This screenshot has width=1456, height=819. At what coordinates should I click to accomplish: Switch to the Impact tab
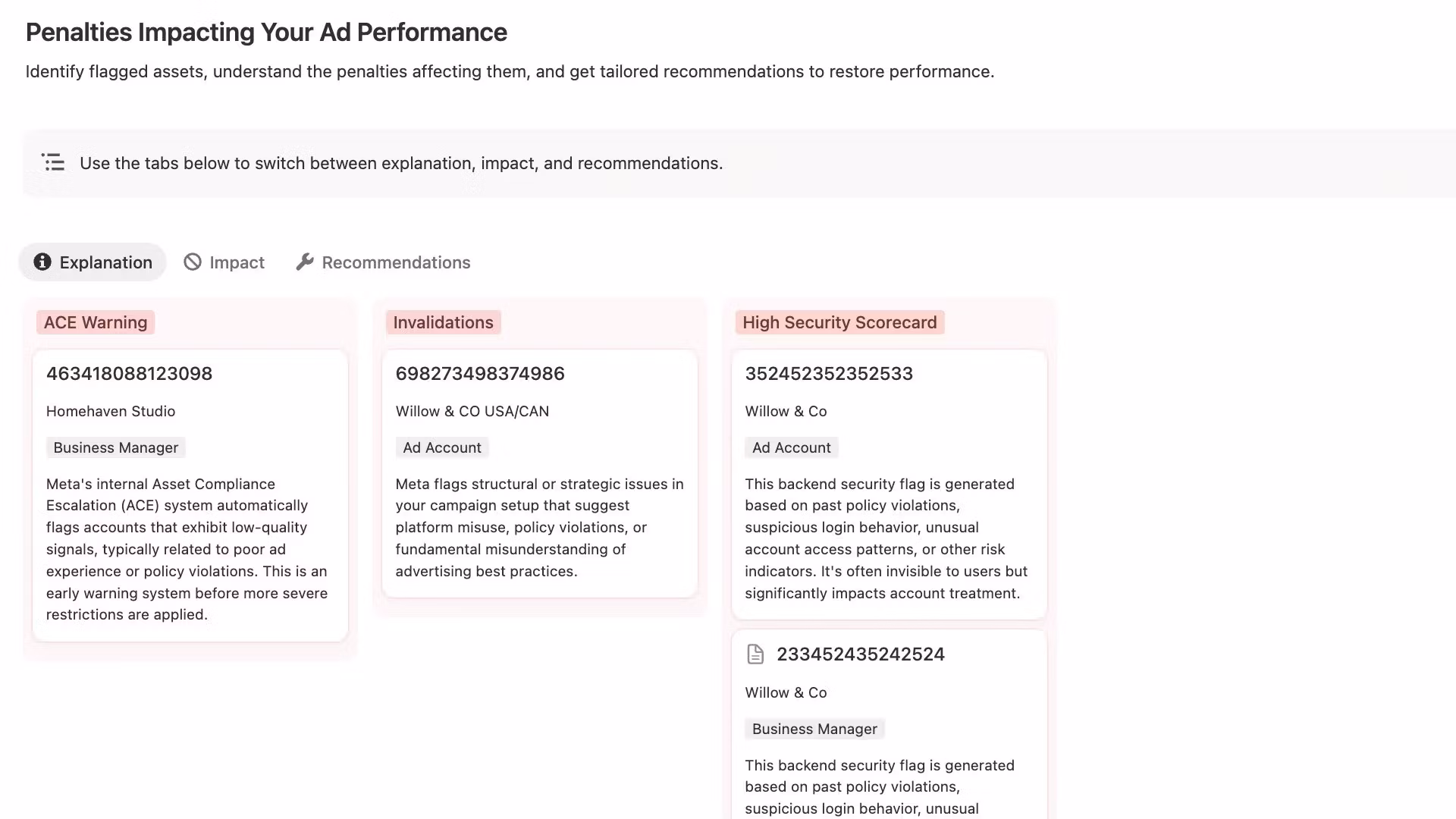[224, 262]
